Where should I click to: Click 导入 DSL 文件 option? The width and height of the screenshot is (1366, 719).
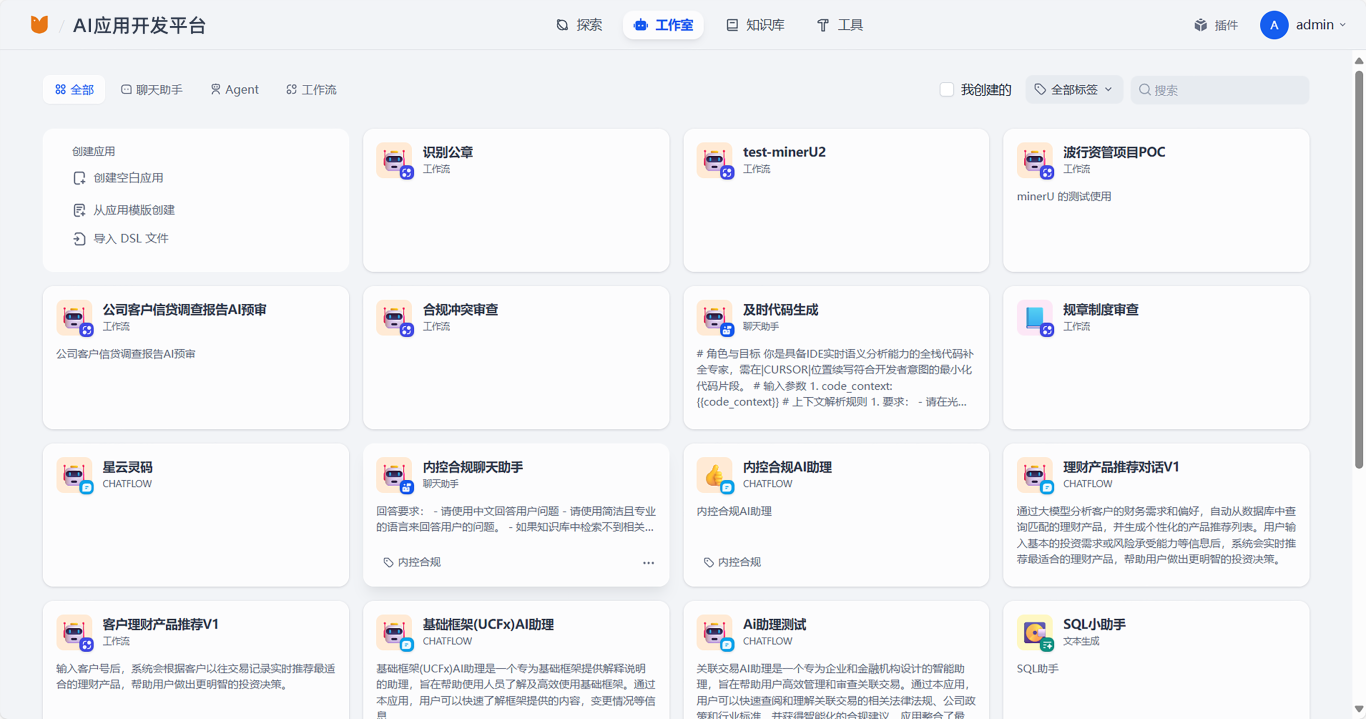130,239
